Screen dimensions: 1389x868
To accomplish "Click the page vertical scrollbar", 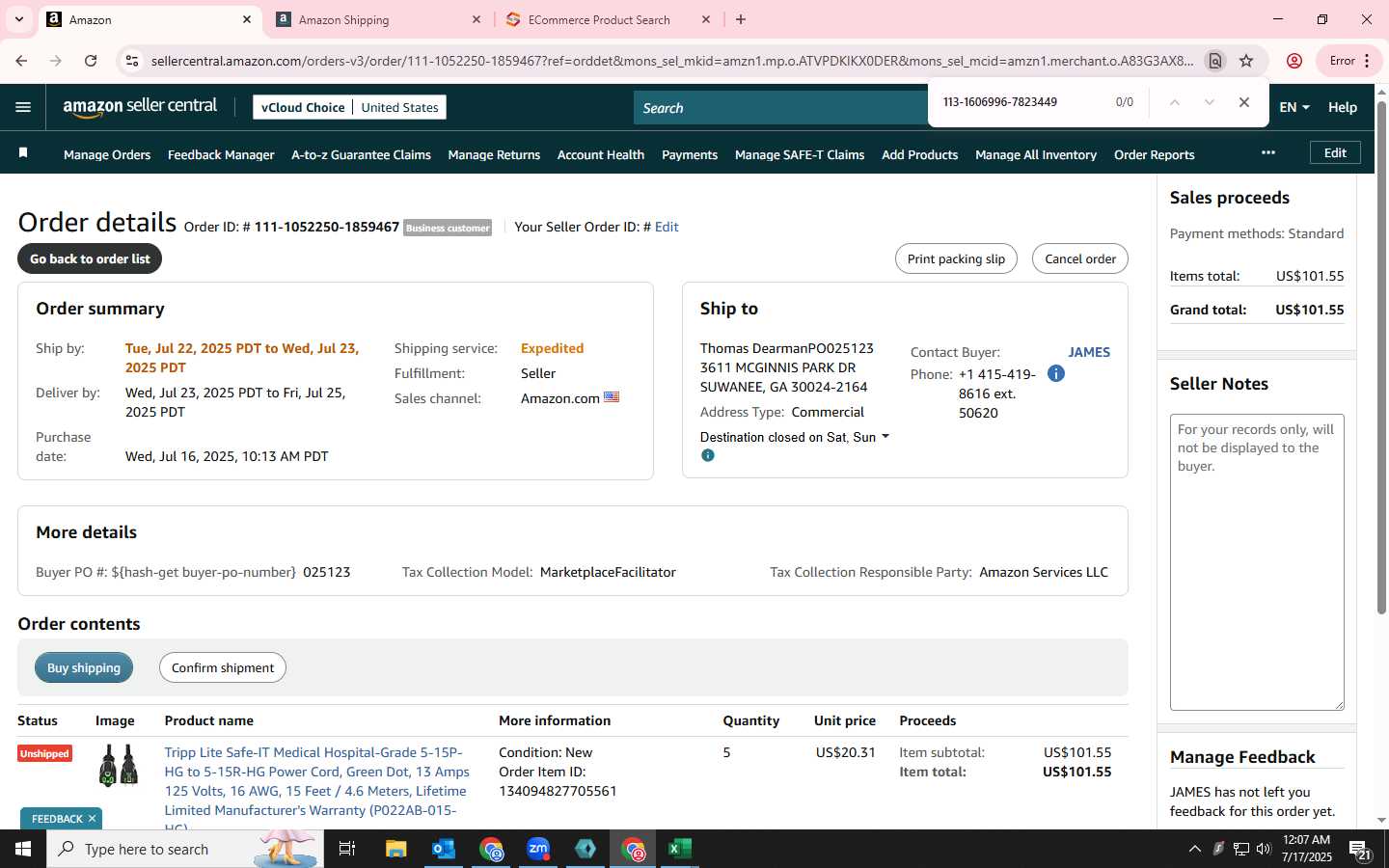I will tap(1381, 357).
